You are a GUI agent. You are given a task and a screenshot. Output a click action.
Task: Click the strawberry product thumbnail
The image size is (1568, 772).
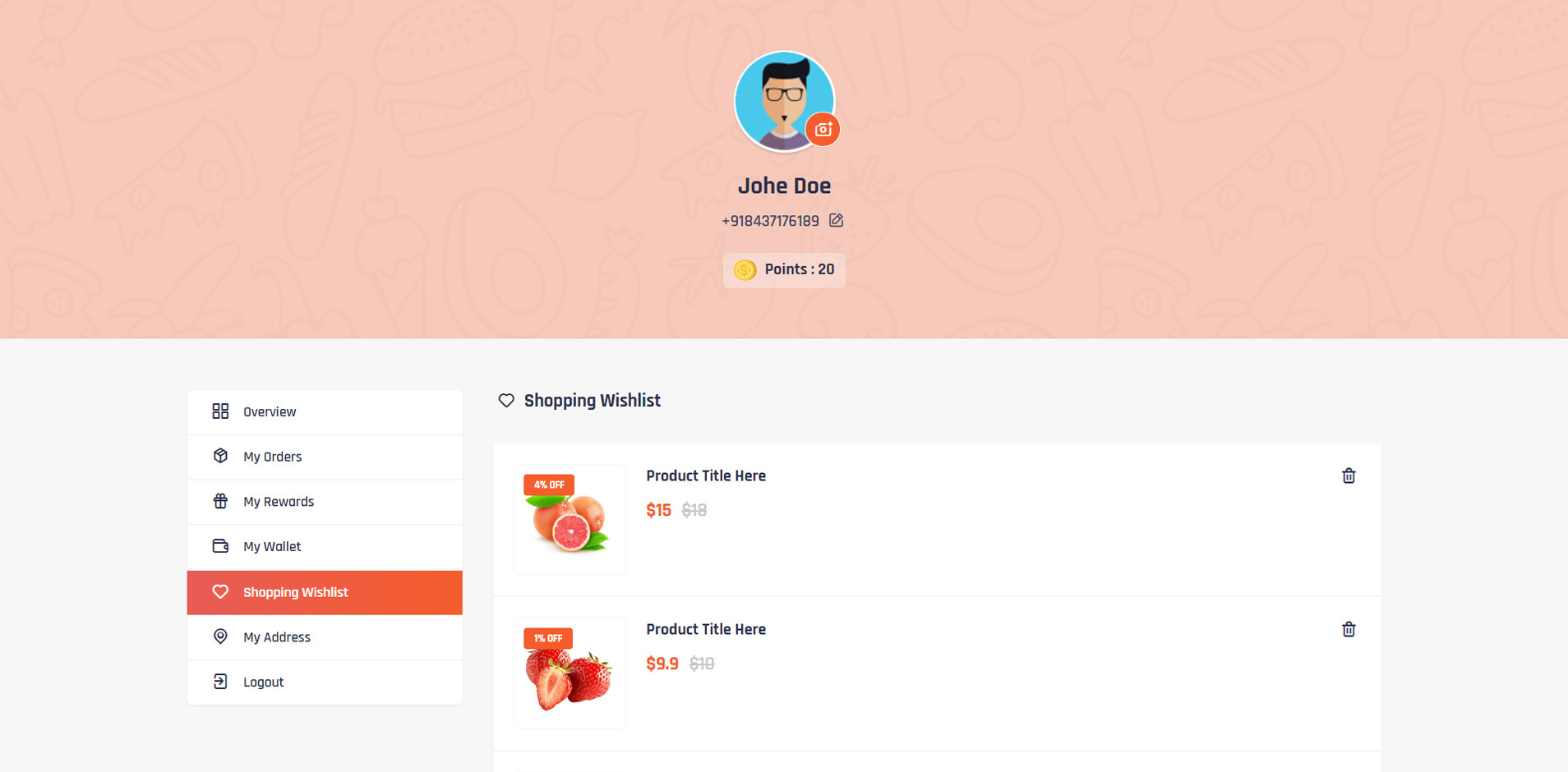tap(570, 673)
